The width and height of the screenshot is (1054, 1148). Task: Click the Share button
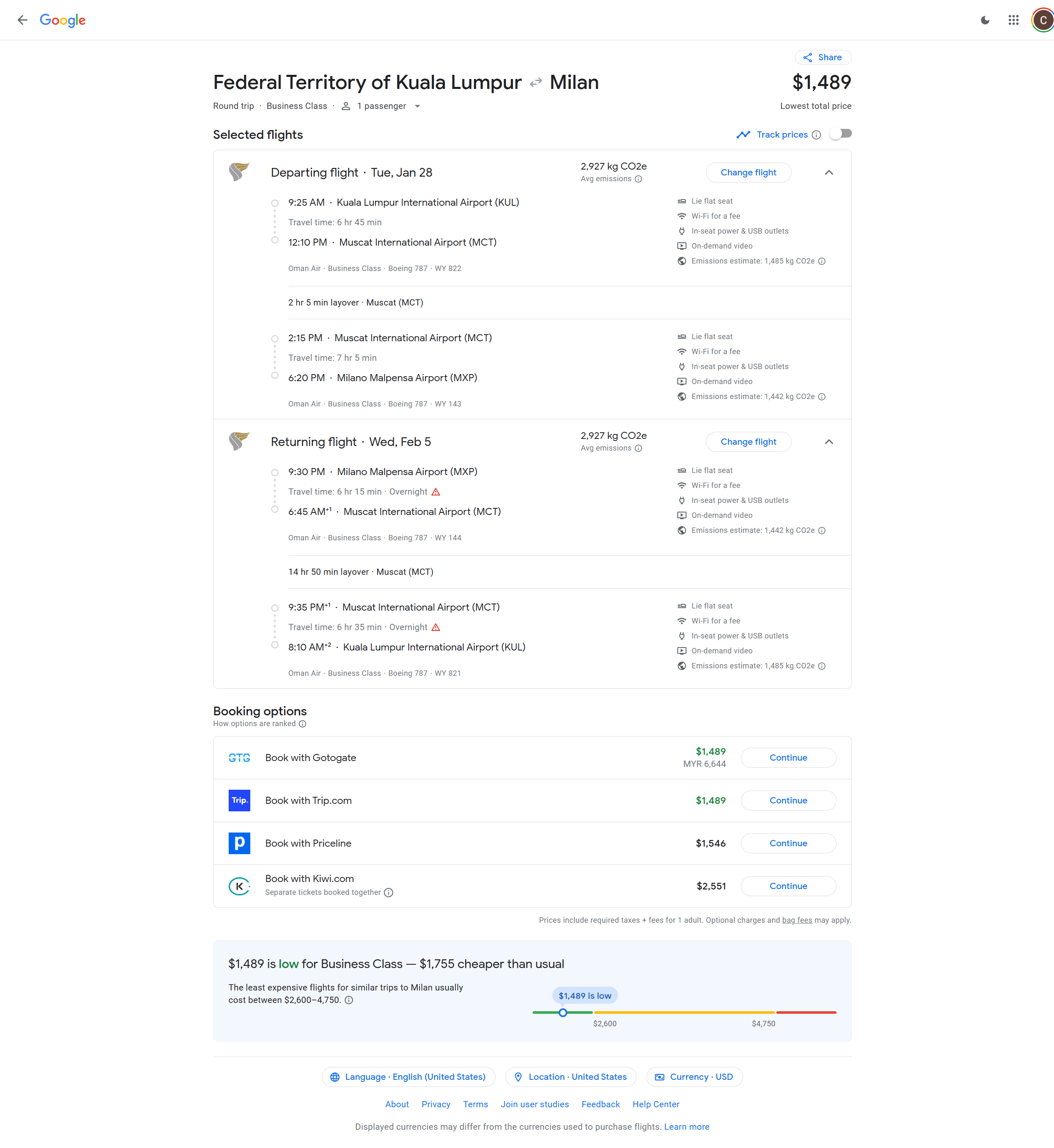tap(823, 58)
